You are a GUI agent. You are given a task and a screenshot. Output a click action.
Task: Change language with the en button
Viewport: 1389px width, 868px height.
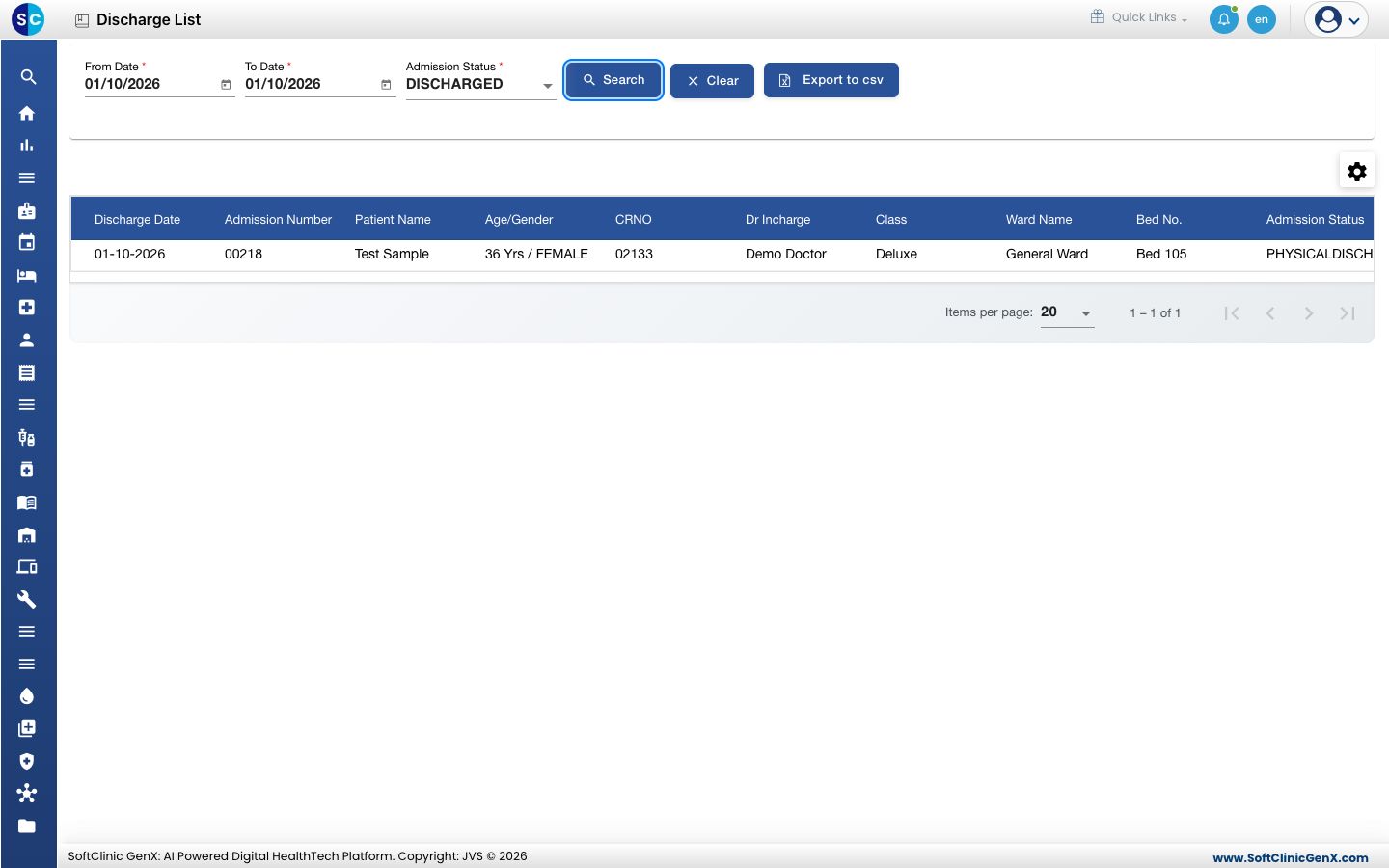(x=1262, y=19)
